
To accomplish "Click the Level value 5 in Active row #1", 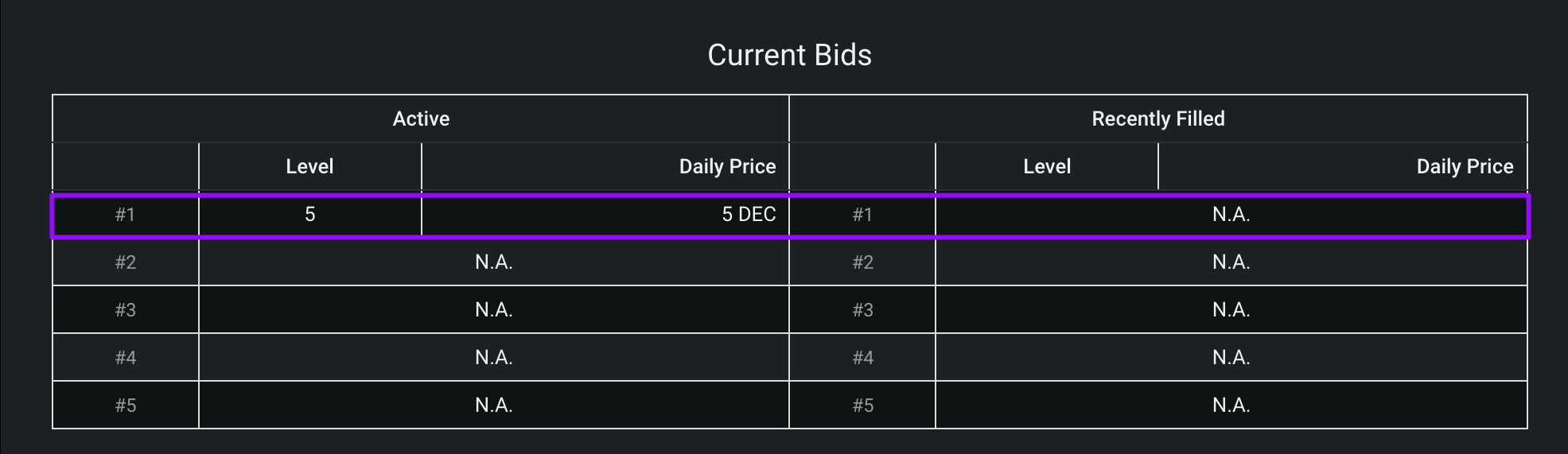I will click(x=310, y=215).
